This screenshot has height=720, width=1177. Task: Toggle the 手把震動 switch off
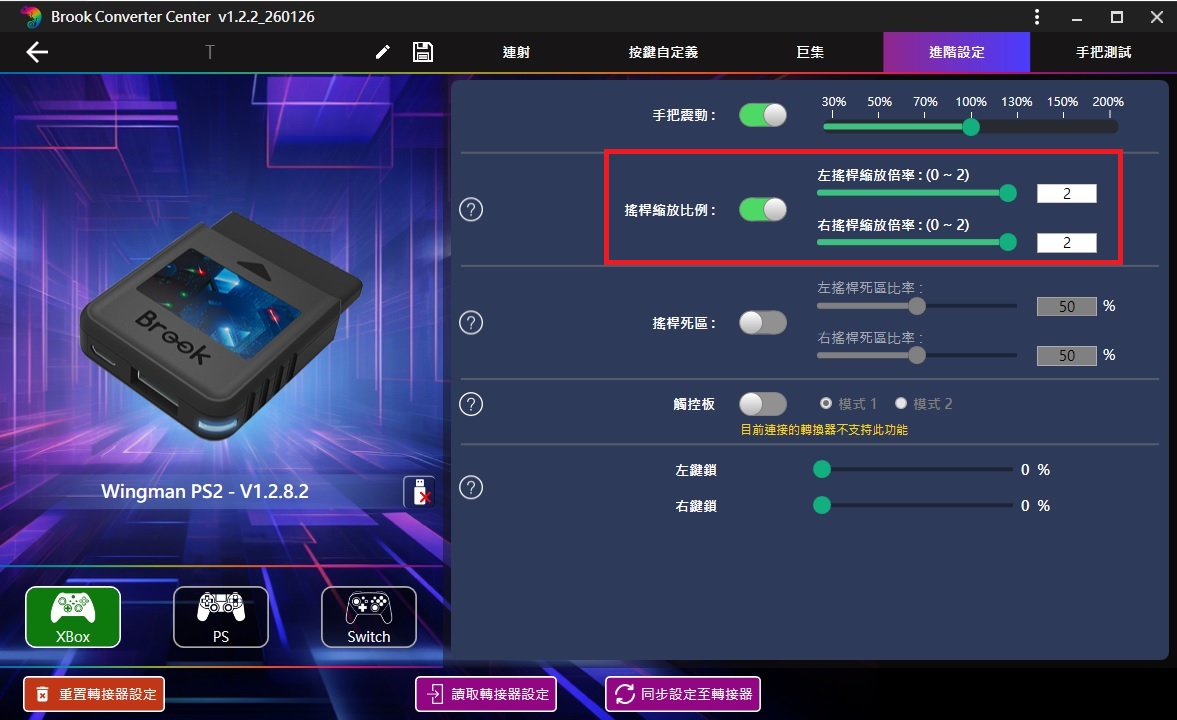click(763, 115)
